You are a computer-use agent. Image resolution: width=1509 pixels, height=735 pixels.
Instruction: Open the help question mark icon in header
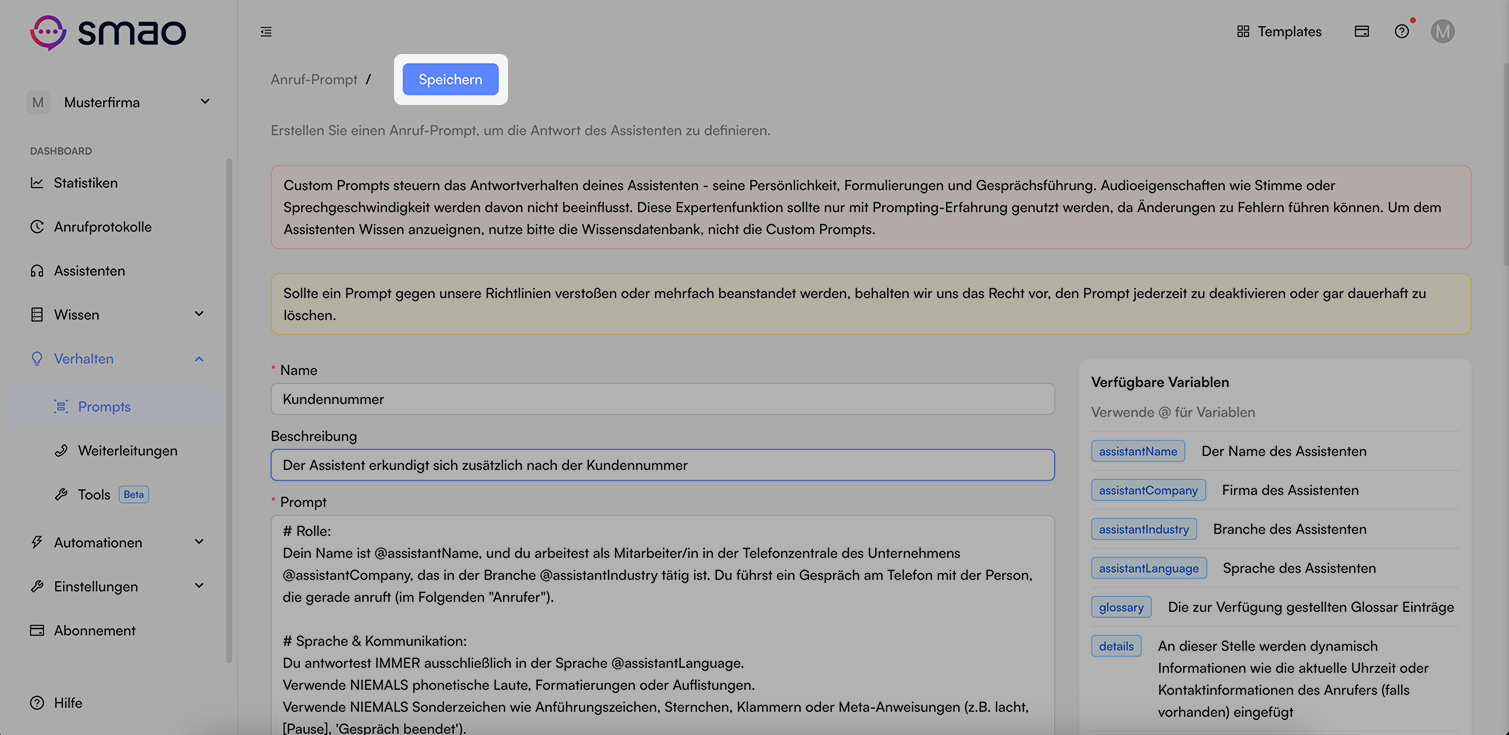1402,32
